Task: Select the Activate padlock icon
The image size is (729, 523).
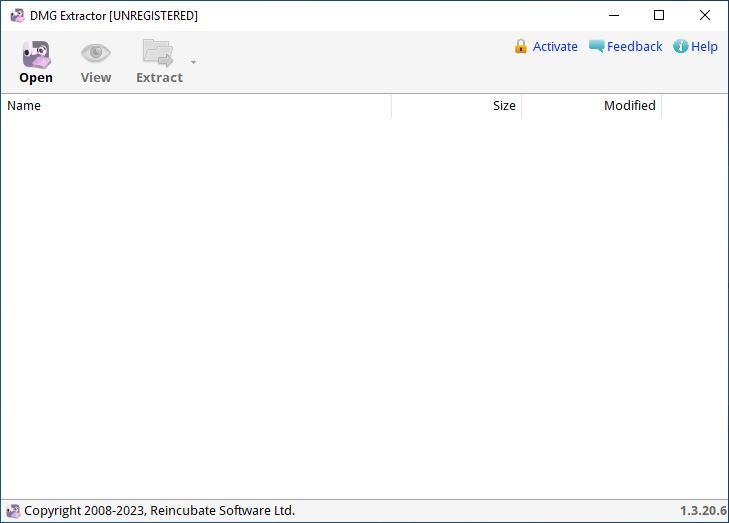Action: point(520,46)
